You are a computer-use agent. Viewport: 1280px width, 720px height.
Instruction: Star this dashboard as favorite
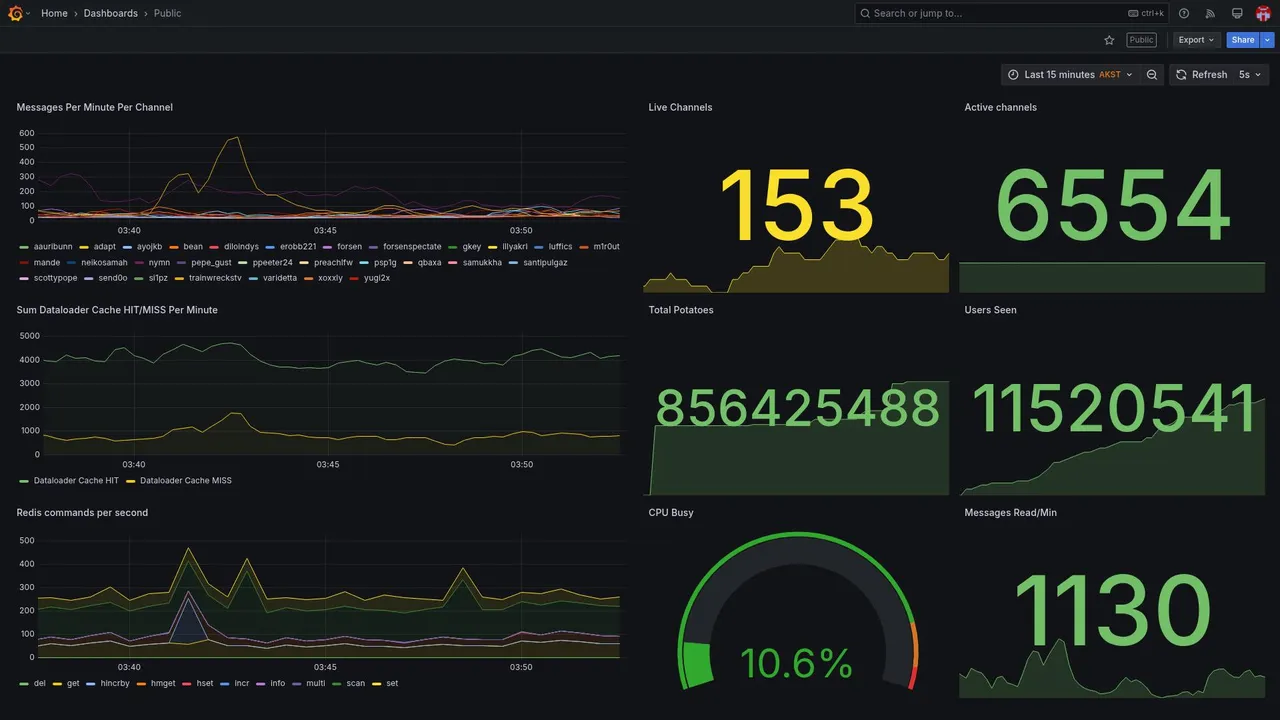click(1109, 40)
